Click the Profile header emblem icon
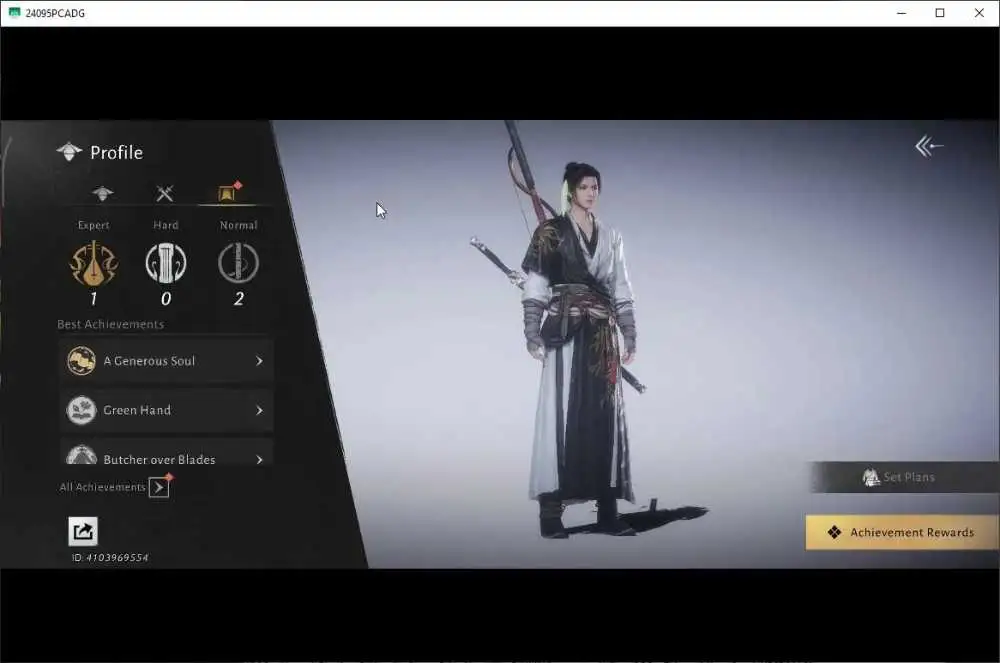 pos(69,152)
